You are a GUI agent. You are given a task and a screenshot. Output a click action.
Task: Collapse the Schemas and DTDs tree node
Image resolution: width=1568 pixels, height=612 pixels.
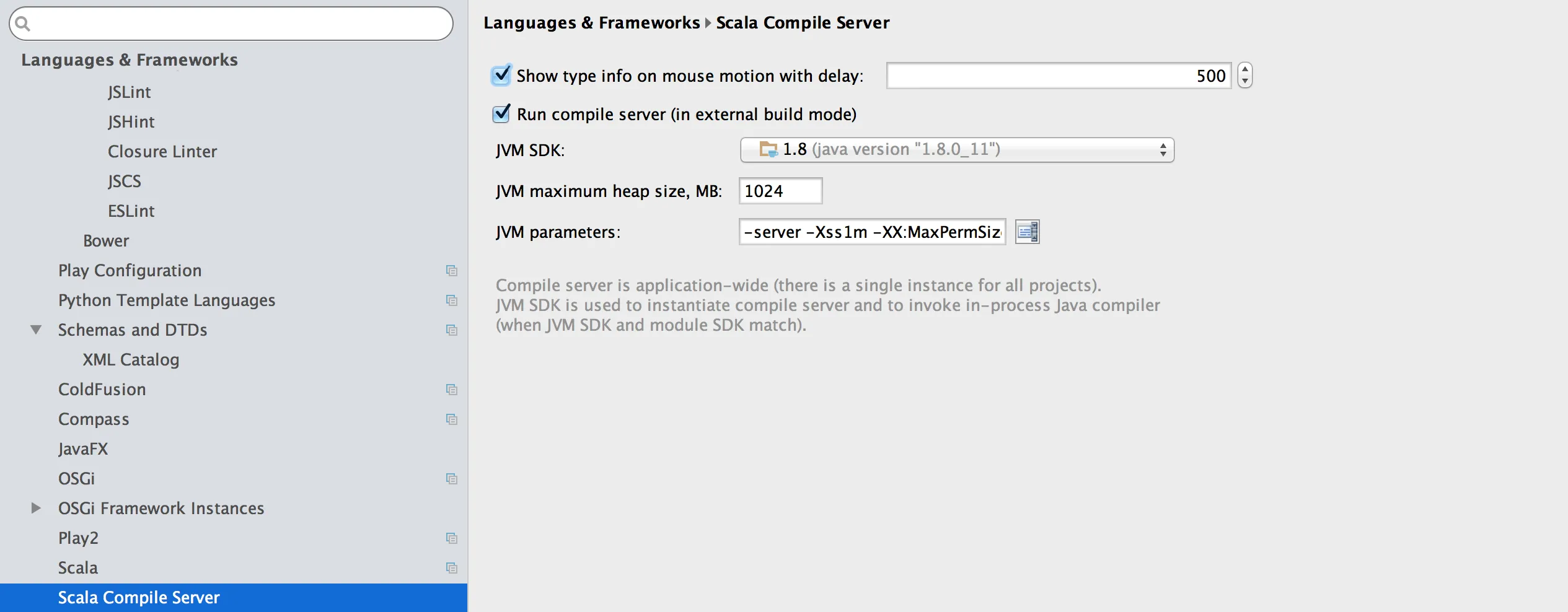(x=37, y=330)
